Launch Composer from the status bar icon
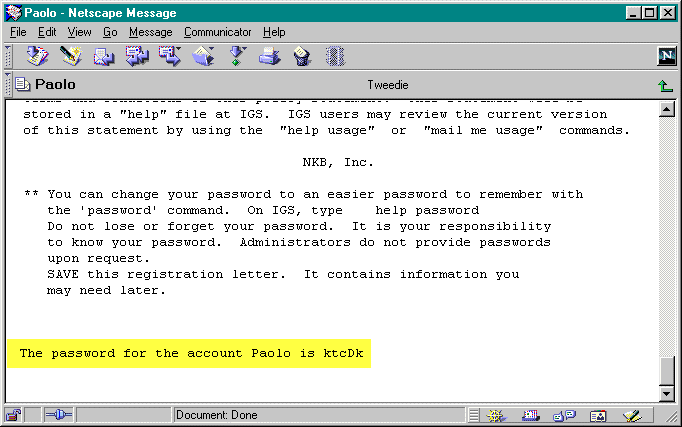 tap(632, 416)
